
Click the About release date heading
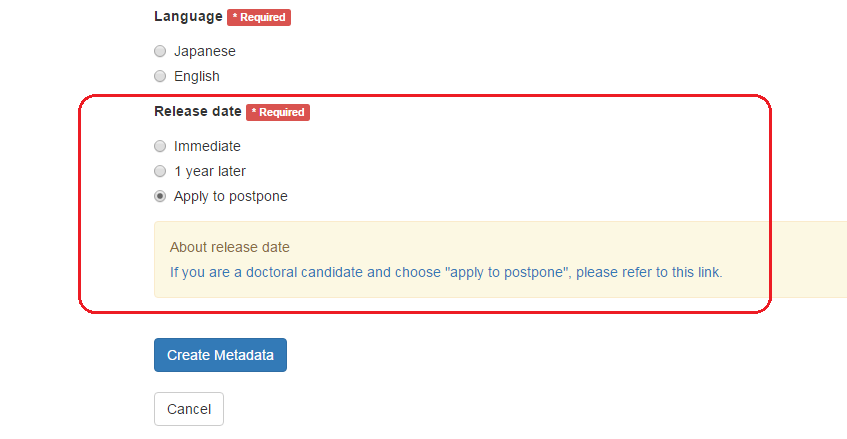[229, 247]
